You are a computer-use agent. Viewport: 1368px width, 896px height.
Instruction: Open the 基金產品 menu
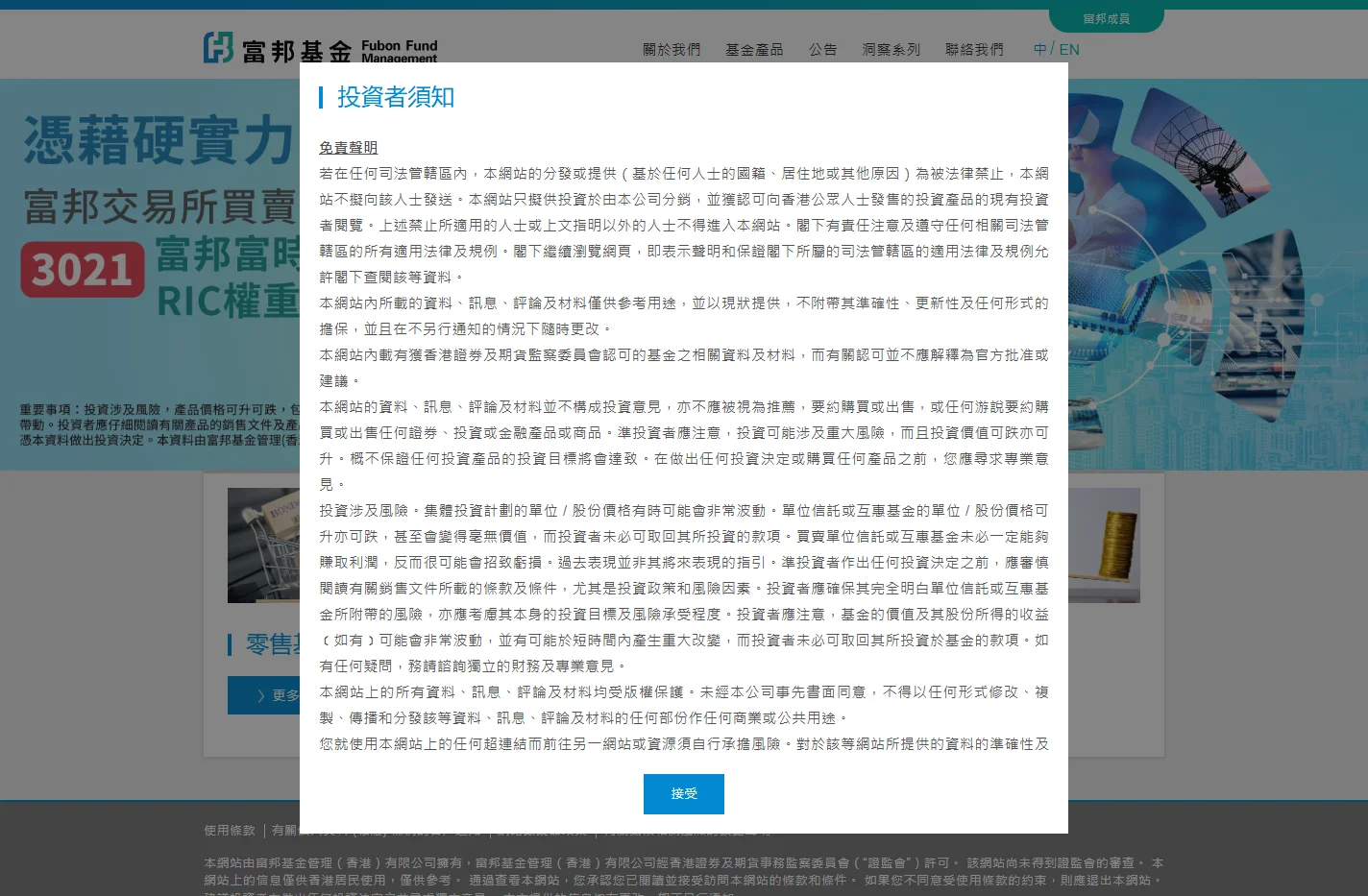[754, 50]
